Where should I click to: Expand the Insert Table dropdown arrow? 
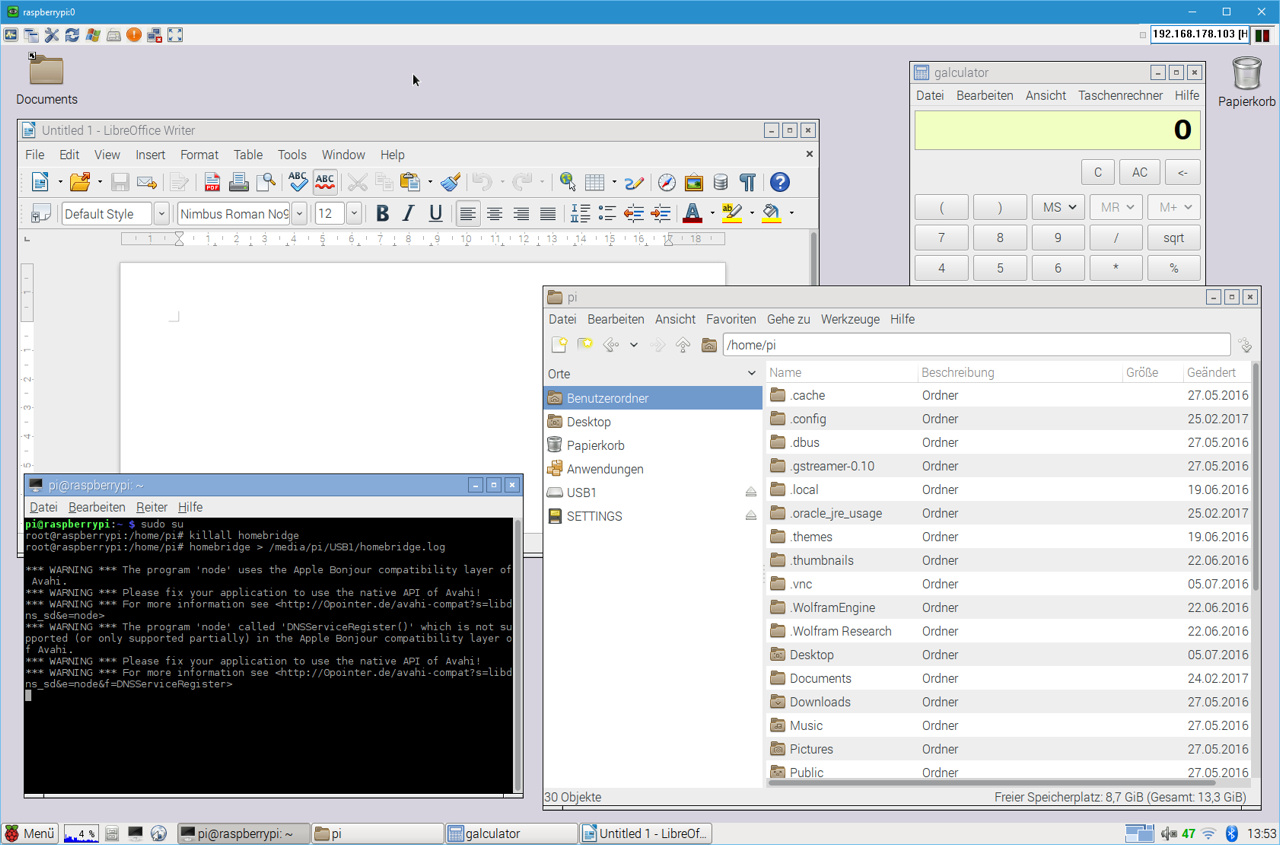[614, 182]
